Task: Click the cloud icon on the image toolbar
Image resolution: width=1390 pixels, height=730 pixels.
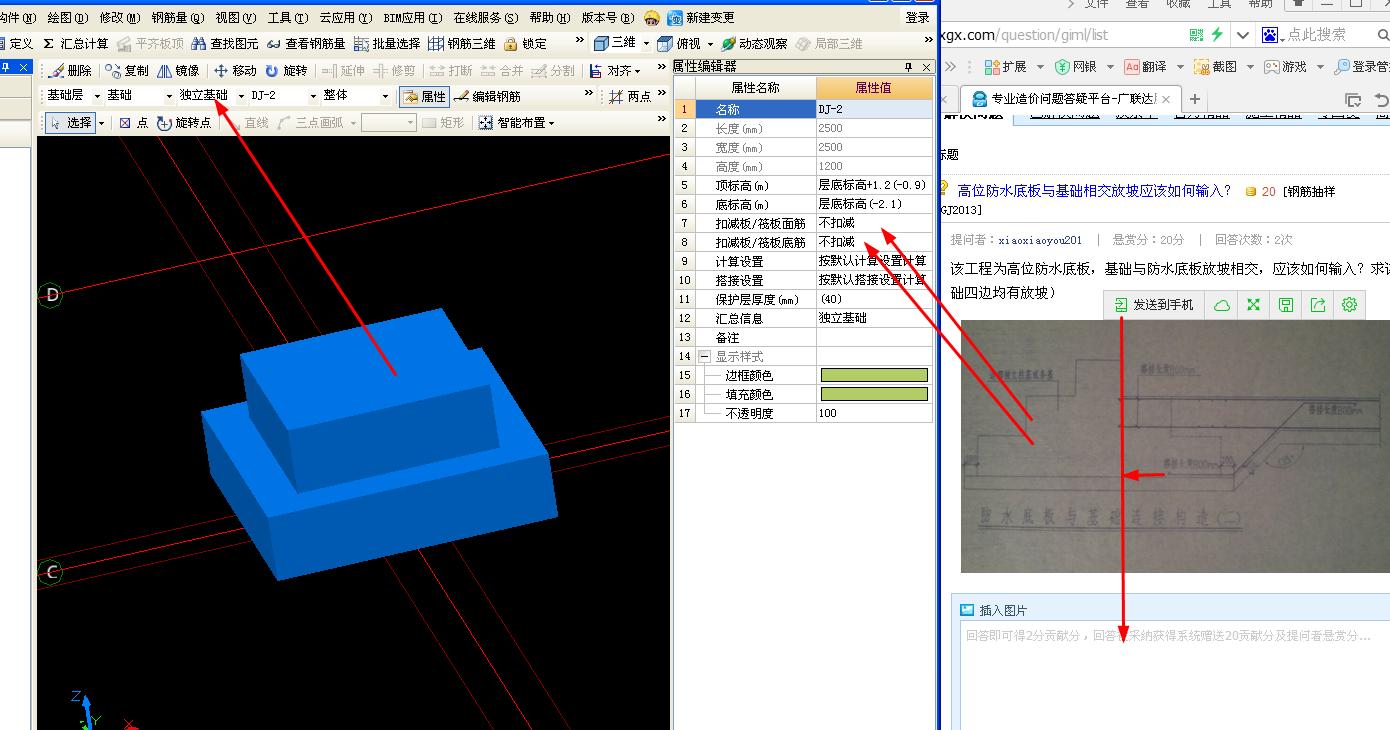Action: pos(1221,305)
